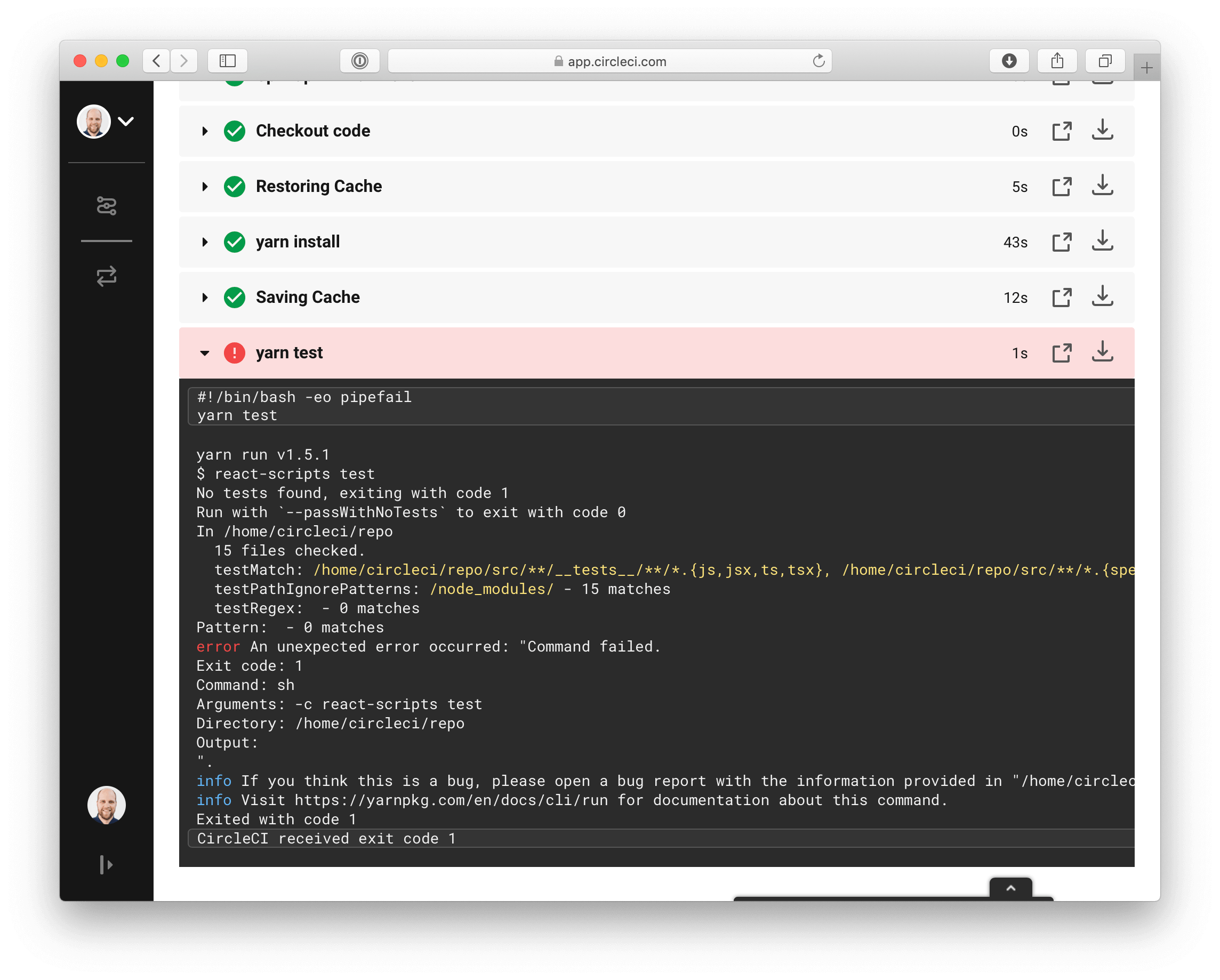The width and height of the screenshot is (1220, 980).
Task: Click the testPathIgnorePatterns /node_modules/ line
Action: [442, 589]
